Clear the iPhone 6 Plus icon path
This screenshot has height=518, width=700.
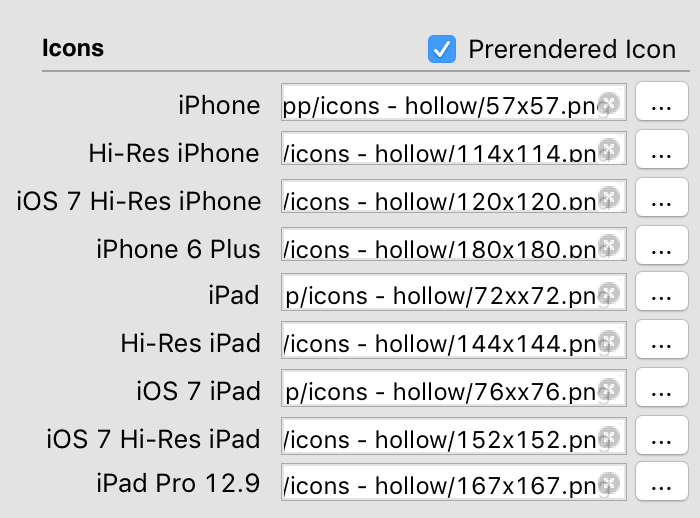[x=611, y=247]
